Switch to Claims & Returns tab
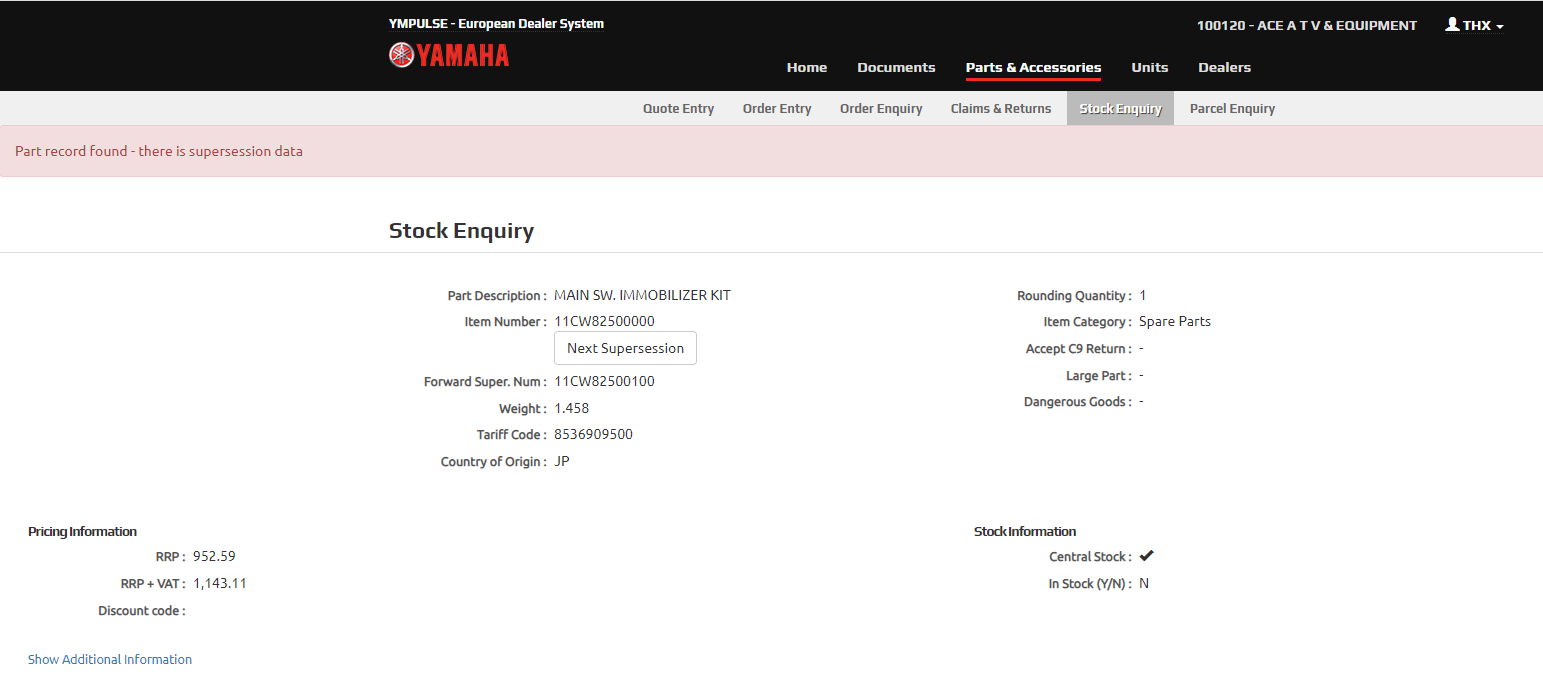This screenshot has height=682, width=1543. tap(1001, 108)
